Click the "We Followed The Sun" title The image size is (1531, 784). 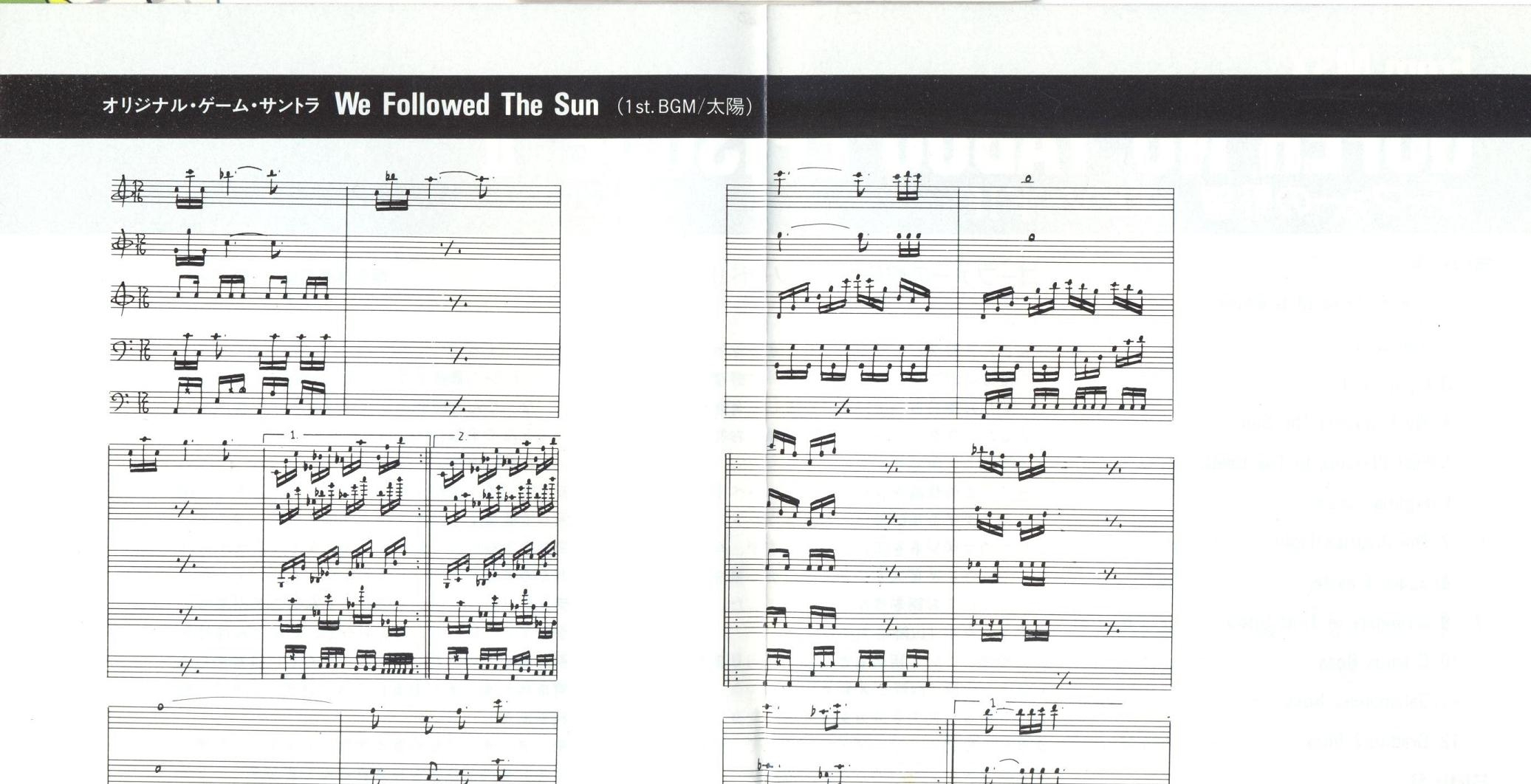[x=467, y=105]
